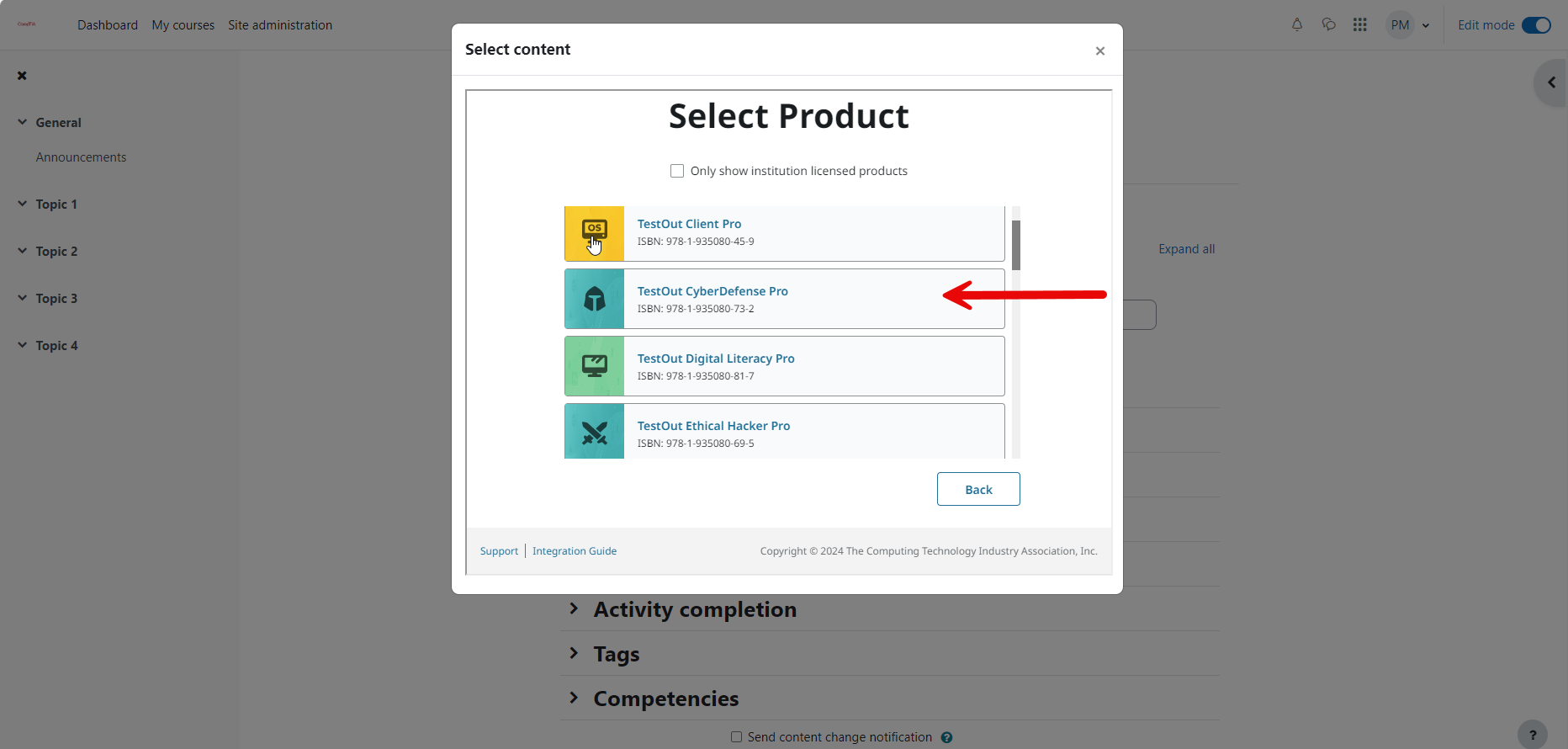Viewport: 1568px width, 749px height.
Task: Click the help question mark icon
Action: (x=1533, y=734)
